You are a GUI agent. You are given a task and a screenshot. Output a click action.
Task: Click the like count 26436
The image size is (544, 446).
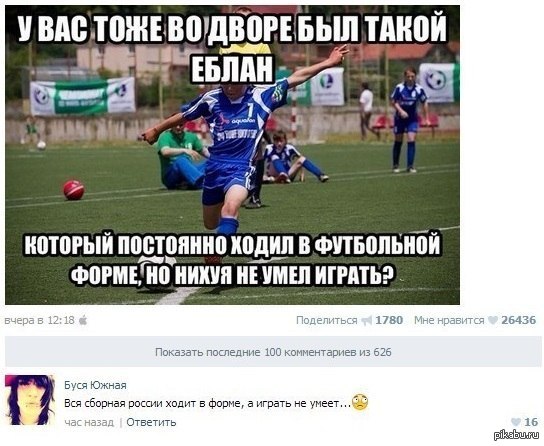pos(519,320)
